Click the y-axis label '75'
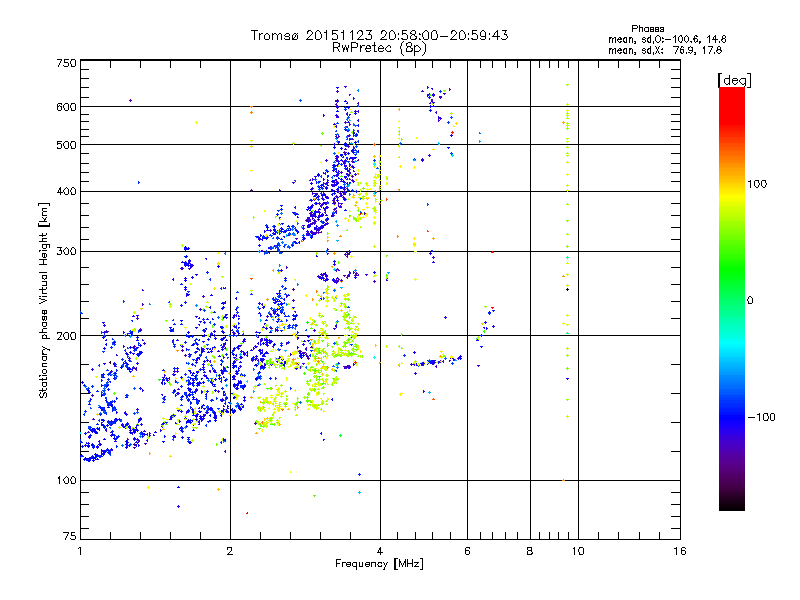 pyautogui.click(x=70, y=536)
